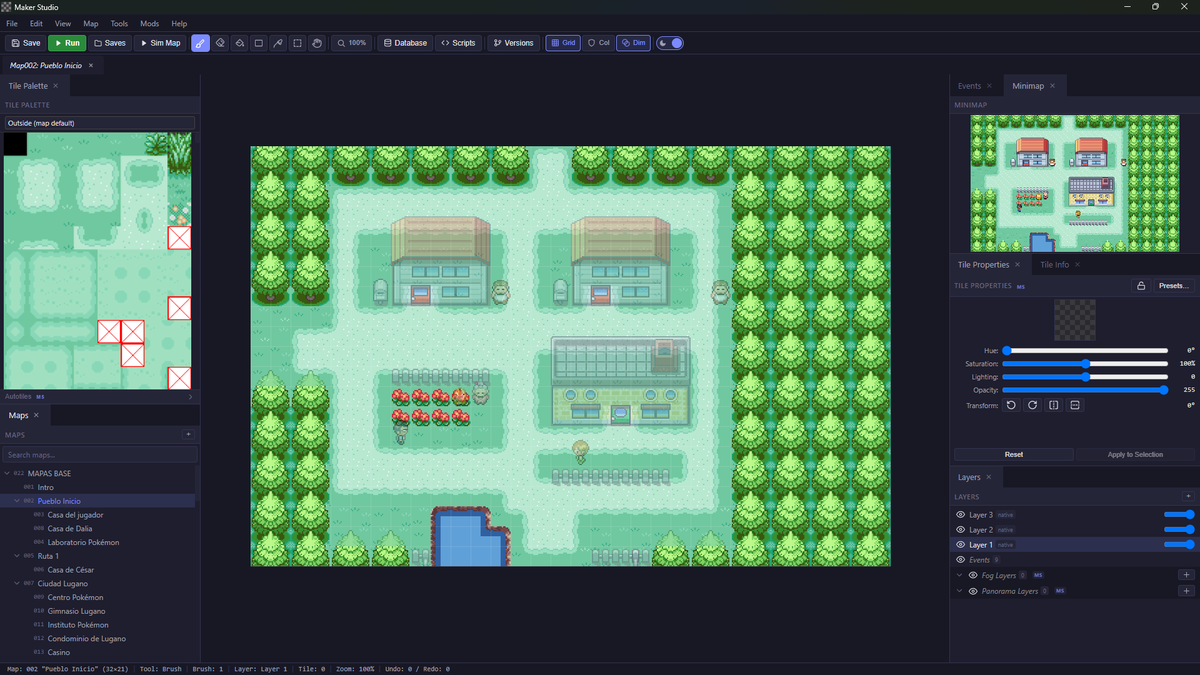Toggle the Dim layers option
This screenshot has height=675, width=1200.
[633, 43]
